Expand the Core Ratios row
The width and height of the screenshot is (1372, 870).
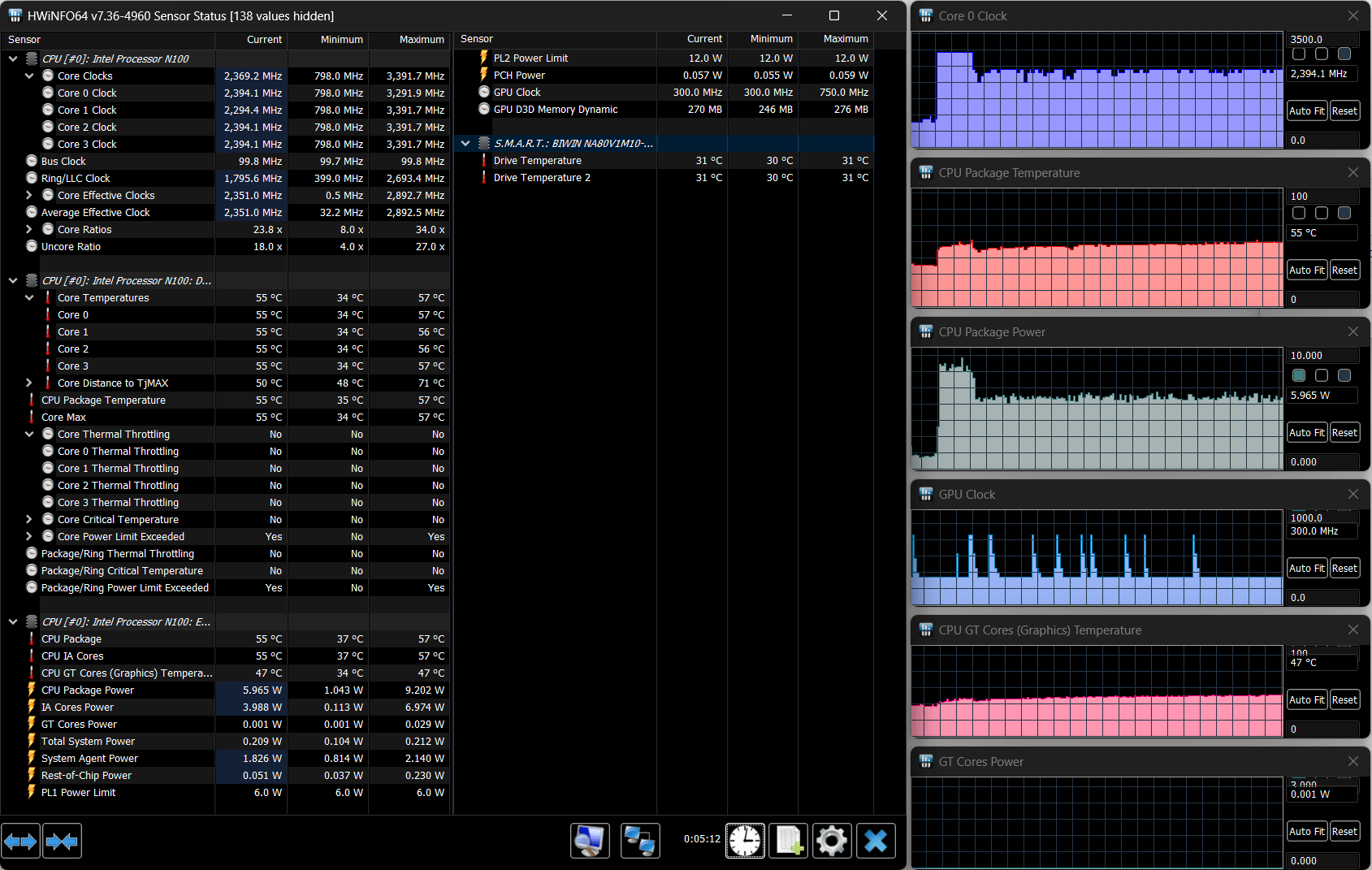tap(29, 230)
